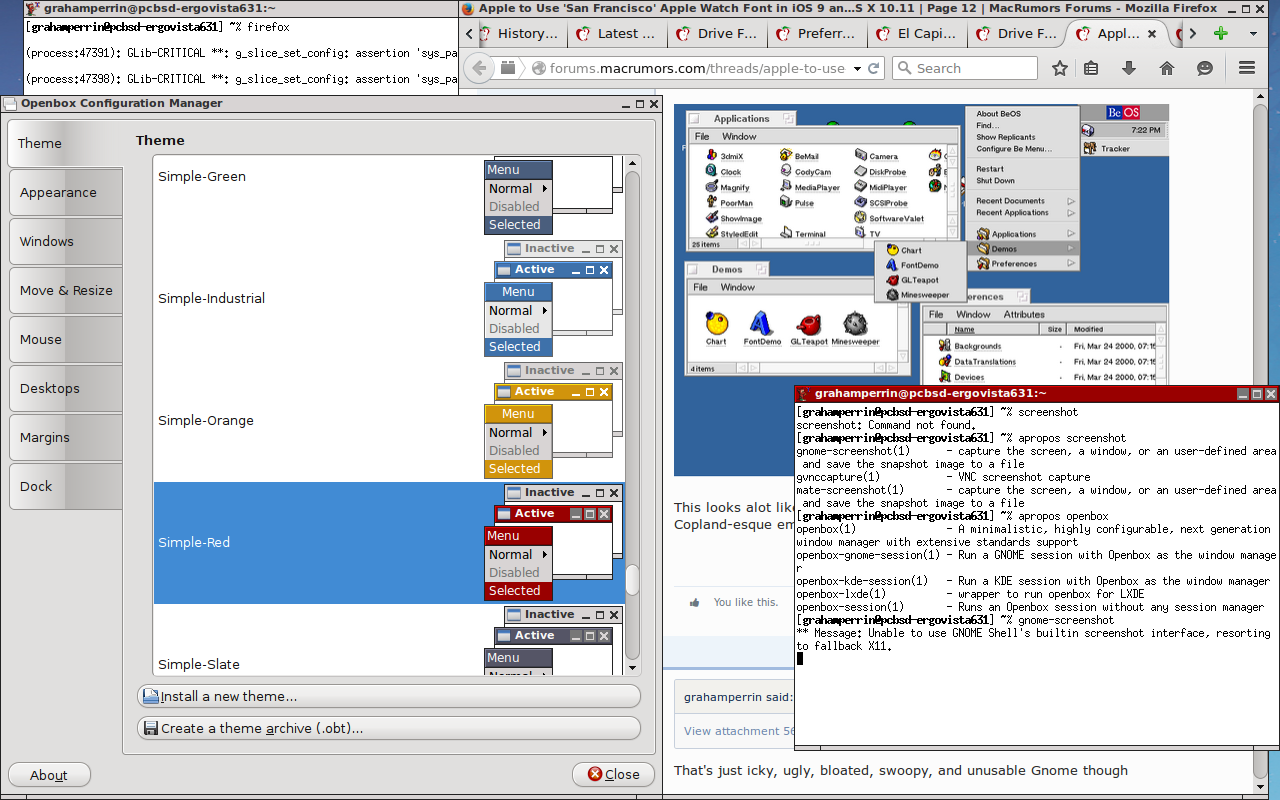Click 'firefox' command in background terminal
The image size is (1280, 800).
coord(268,27)
